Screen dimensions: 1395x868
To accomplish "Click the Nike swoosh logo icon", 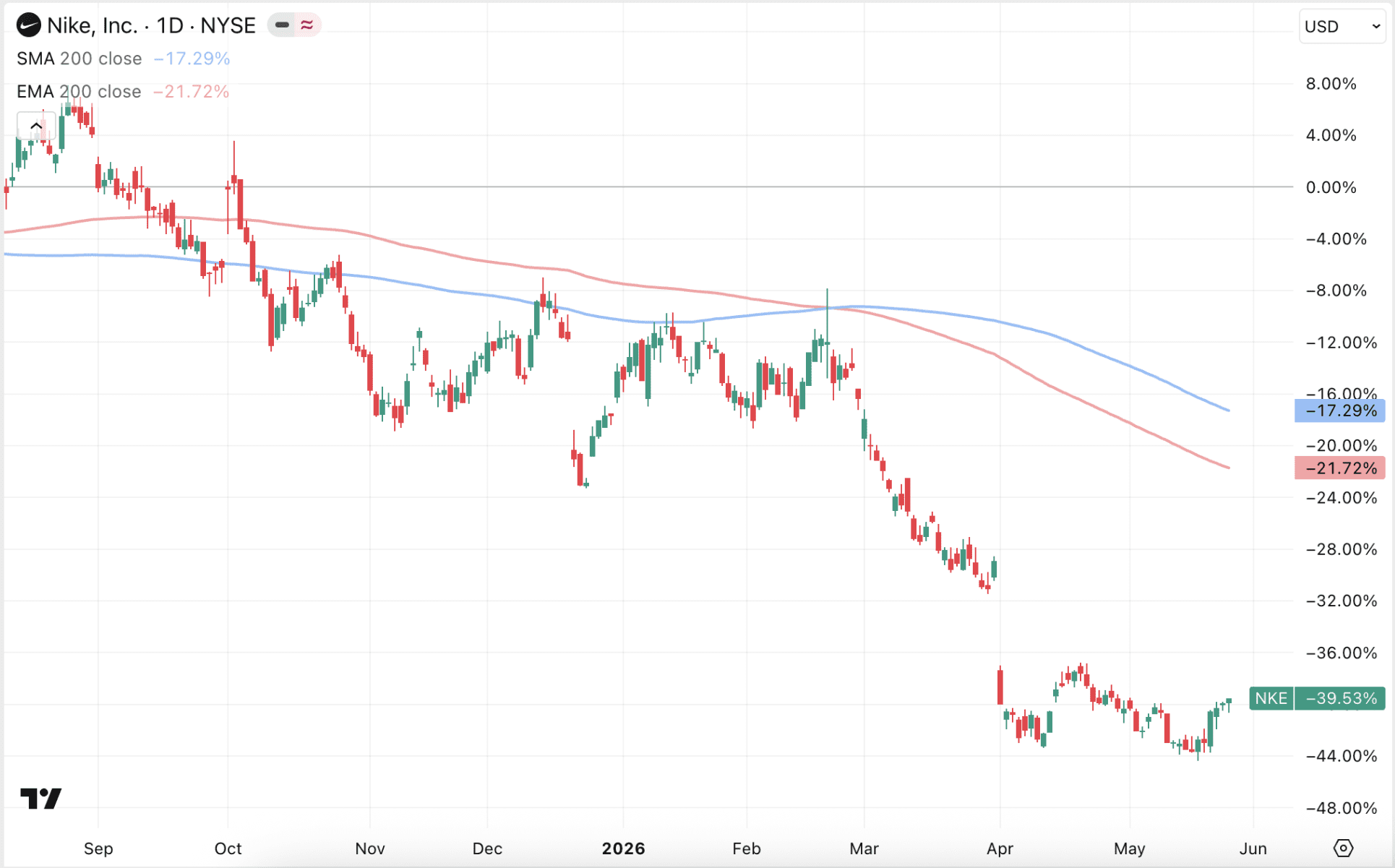I will [x=29, y=25].
